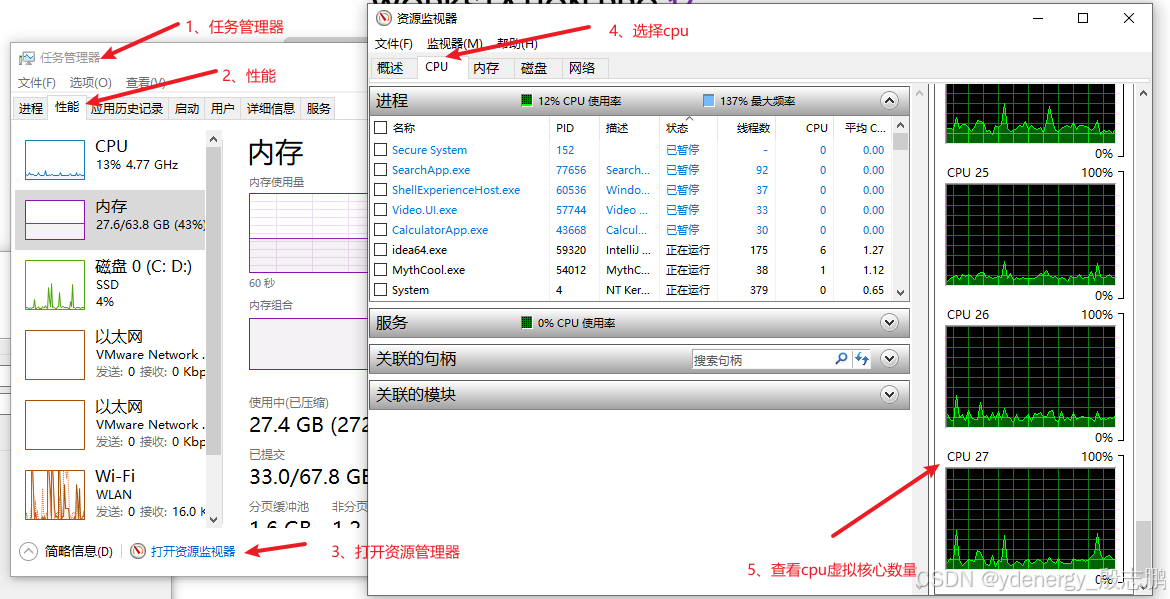Click the resource monitor icon beside 打开资源监视器
Screen dimensions: 1170x599
[137, 551]
